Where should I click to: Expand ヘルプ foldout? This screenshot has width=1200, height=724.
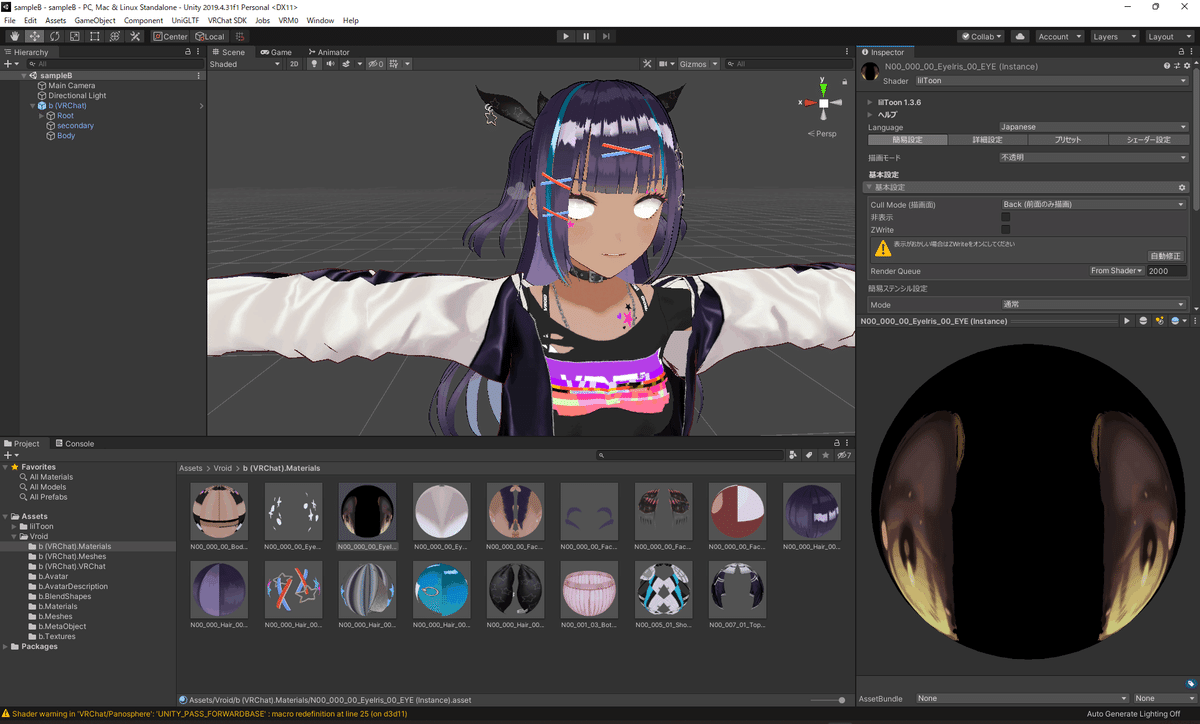pos(871,114)
